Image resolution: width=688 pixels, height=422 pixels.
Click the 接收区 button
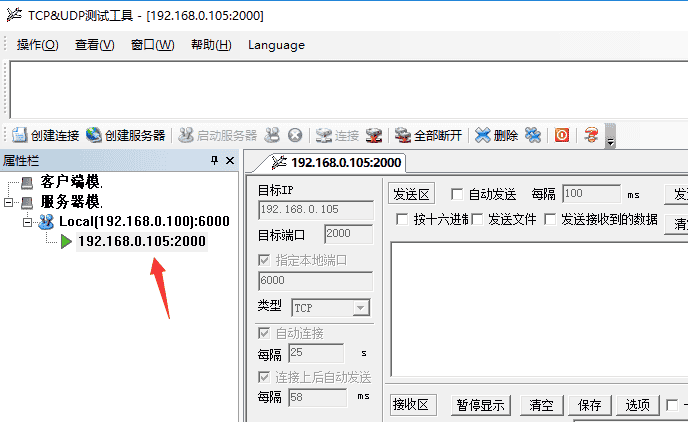(x=413, y=404)
